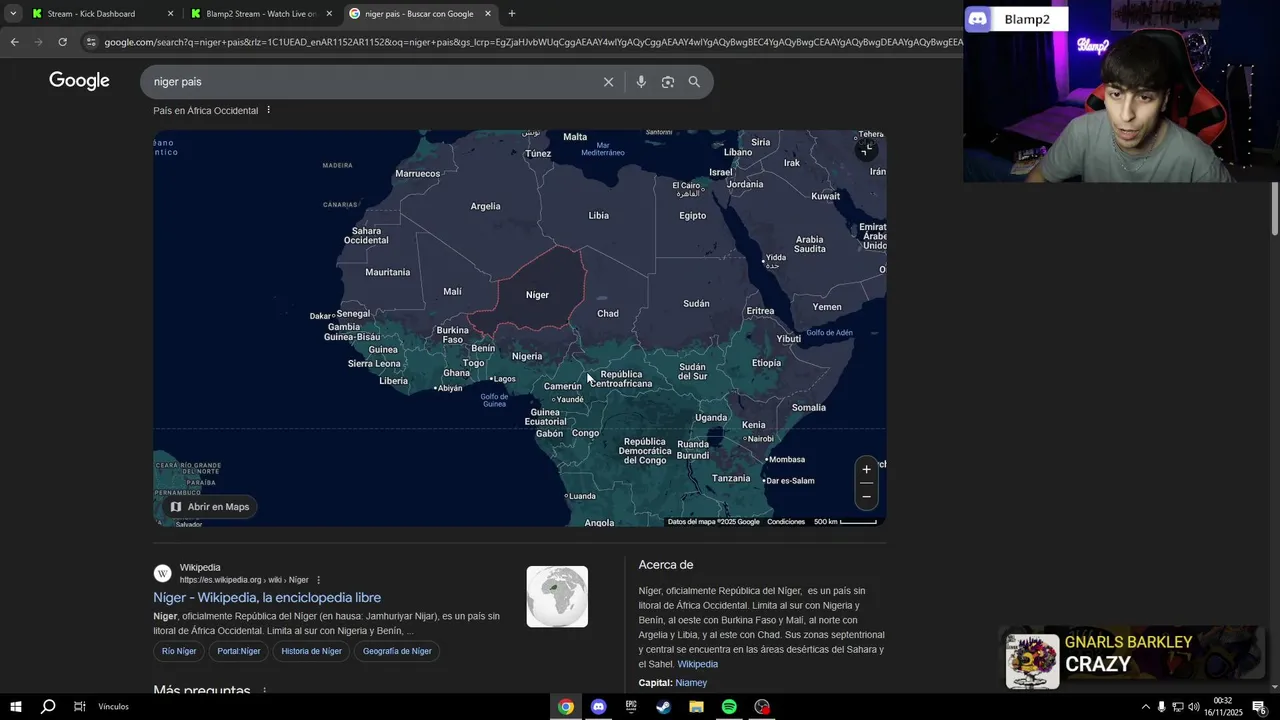The image size is (1280, 720).
Task: Click the Chad label on the map
Action: [x=608, y=314]
